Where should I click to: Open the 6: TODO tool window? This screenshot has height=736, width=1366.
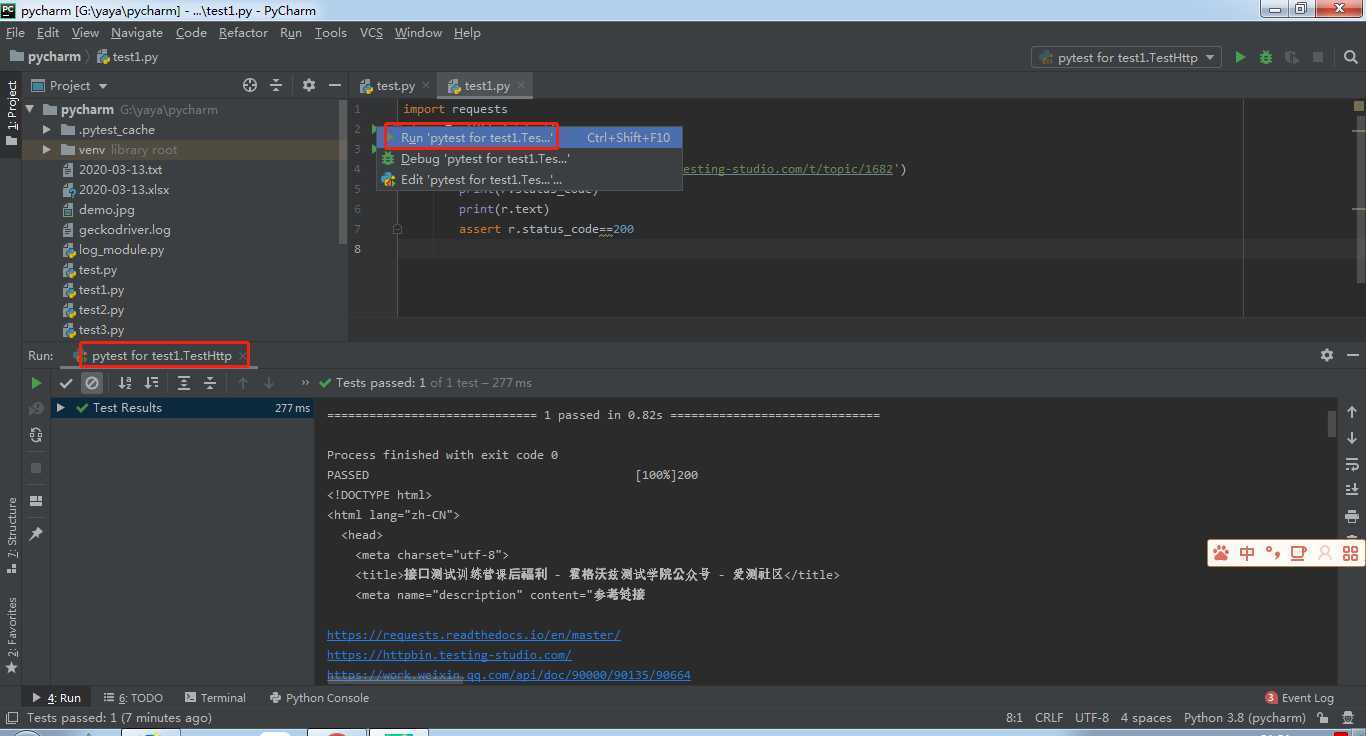tap(132, 698)
